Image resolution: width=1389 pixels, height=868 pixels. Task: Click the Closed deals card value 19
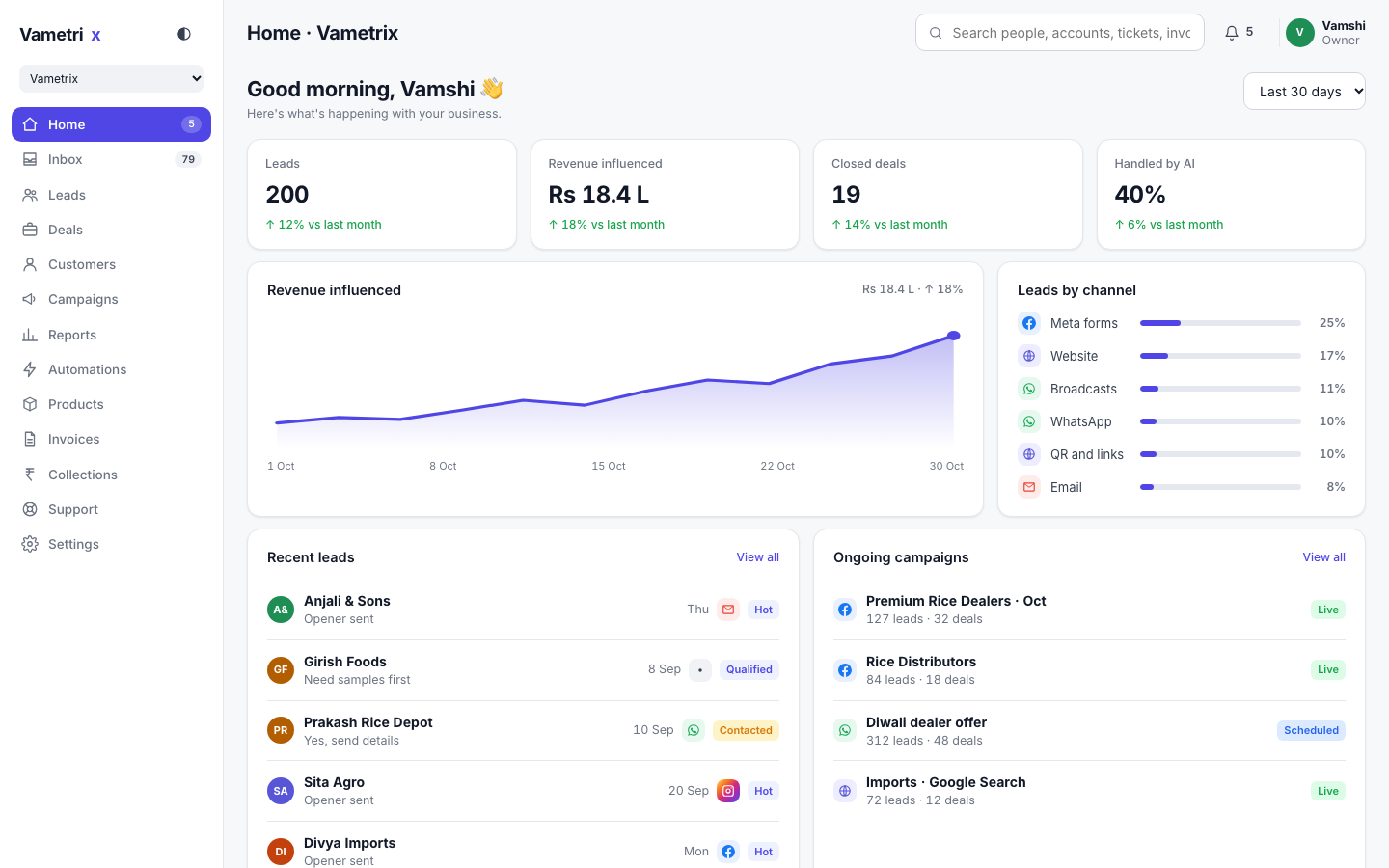[846, 195]
